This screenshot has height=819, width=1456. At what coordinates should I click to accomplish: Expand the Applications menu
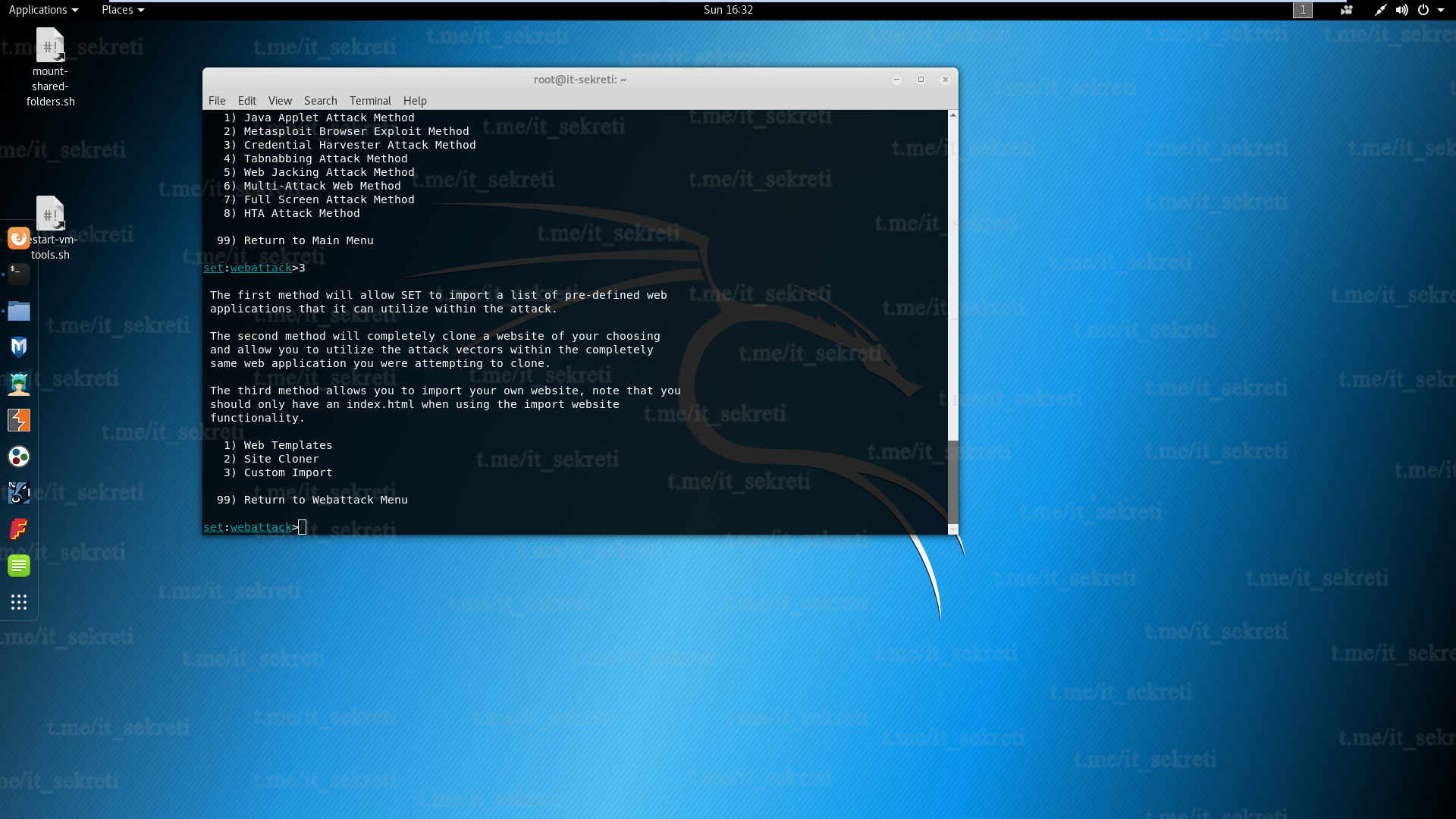click(x=43, y=10)
